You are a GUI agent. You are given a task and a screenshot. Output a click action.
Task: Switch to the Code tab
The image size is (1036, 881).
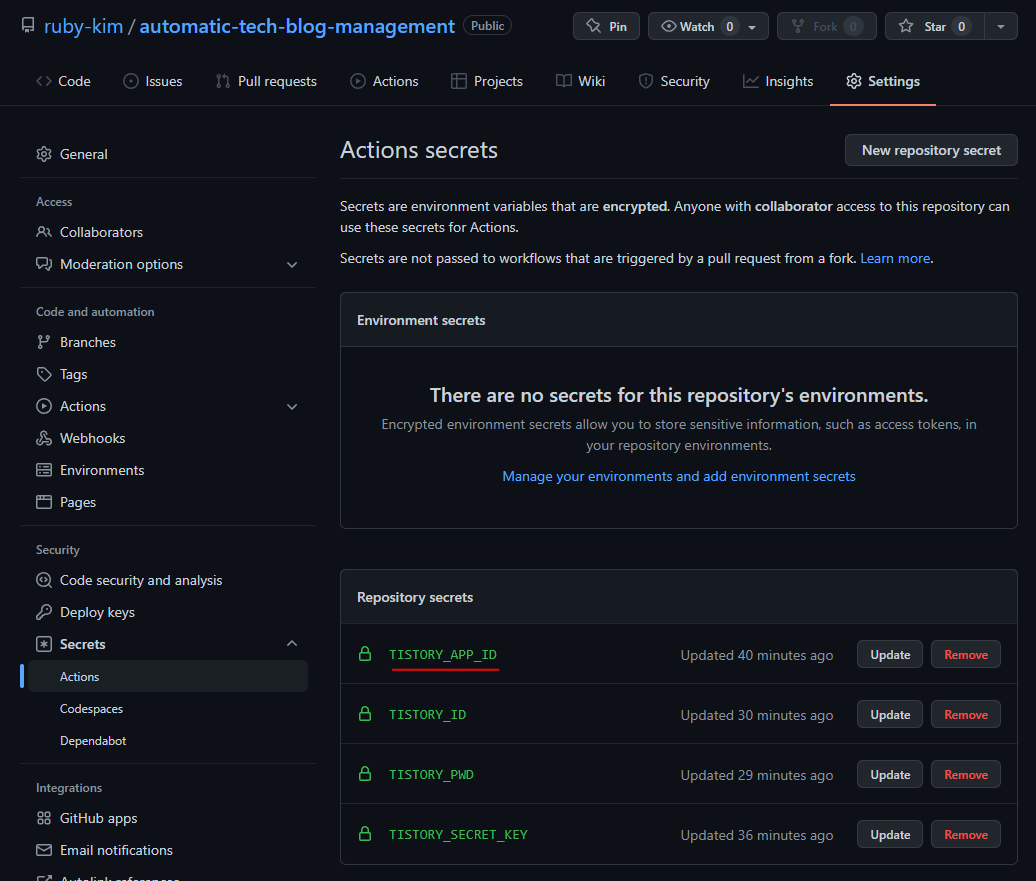click(63, 81)
